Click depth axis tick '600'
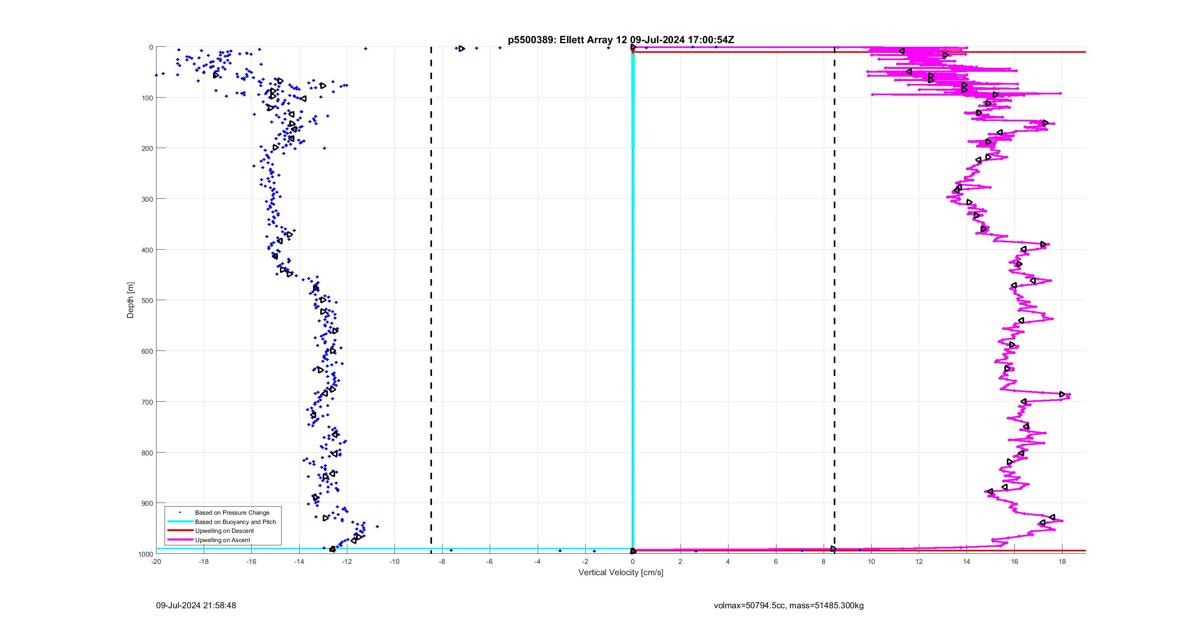 (x=146, y=351)
